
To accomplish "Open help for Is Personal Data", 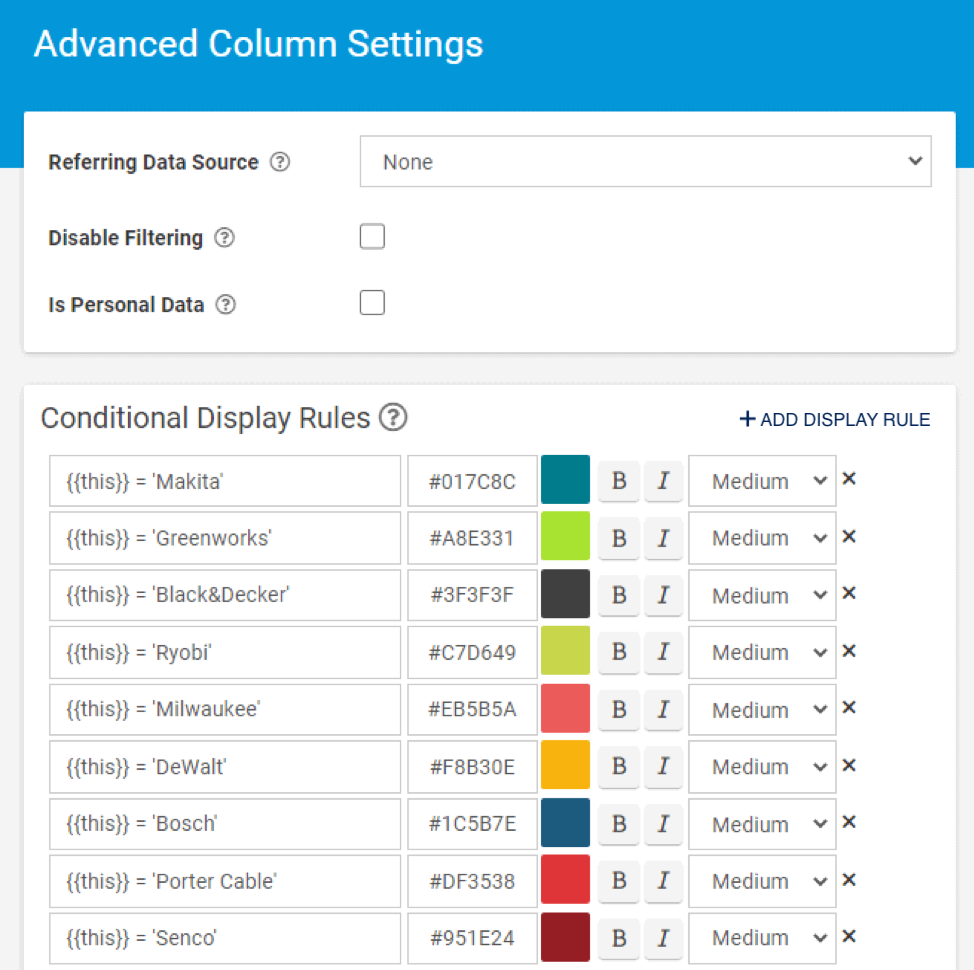I will coord(225,305).
